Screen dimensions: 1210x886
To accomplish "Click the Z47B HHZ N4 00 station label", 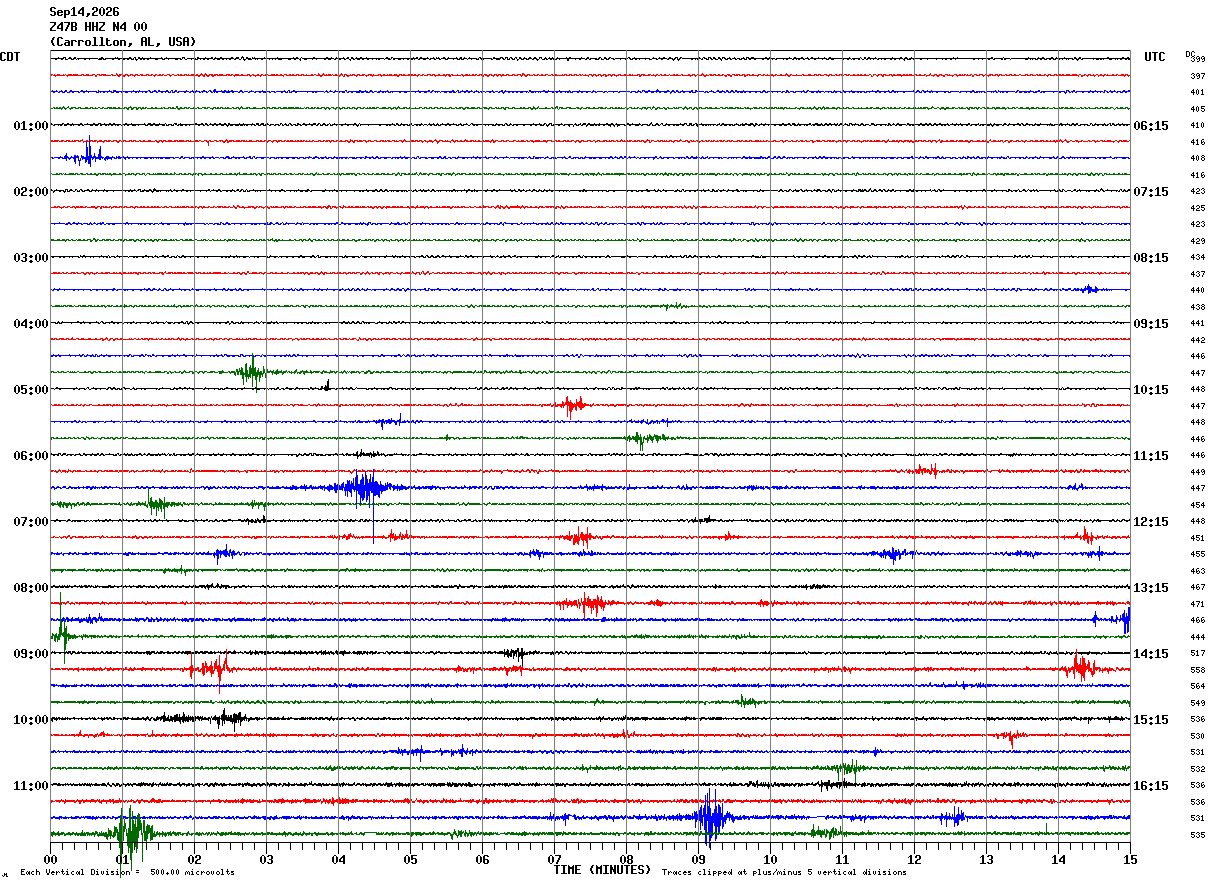I will coord(98,27).
